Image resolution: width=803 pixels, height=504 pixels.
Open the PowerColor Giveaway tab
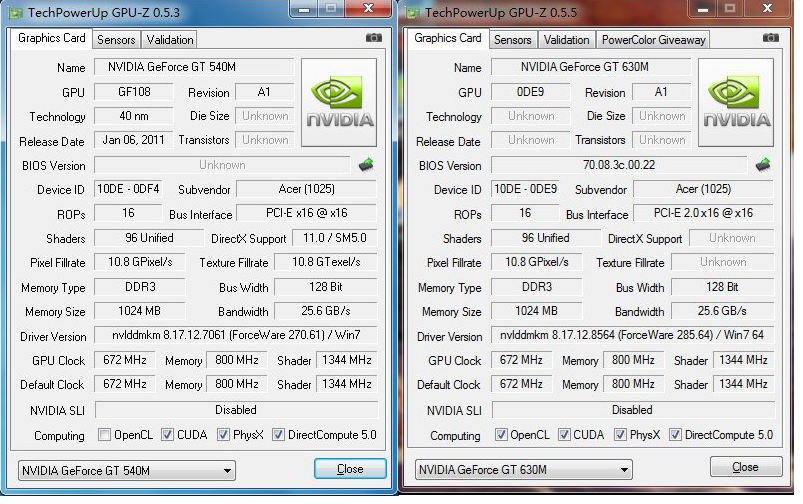point(653,40)
